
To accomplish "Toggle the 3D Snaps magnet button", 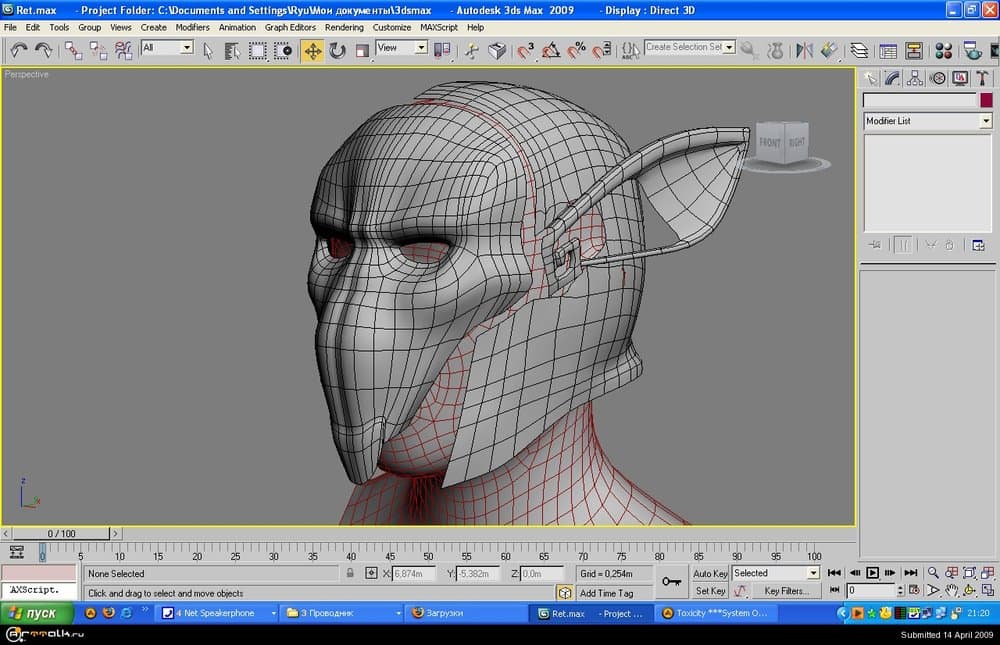I will (x=525, y=49).
